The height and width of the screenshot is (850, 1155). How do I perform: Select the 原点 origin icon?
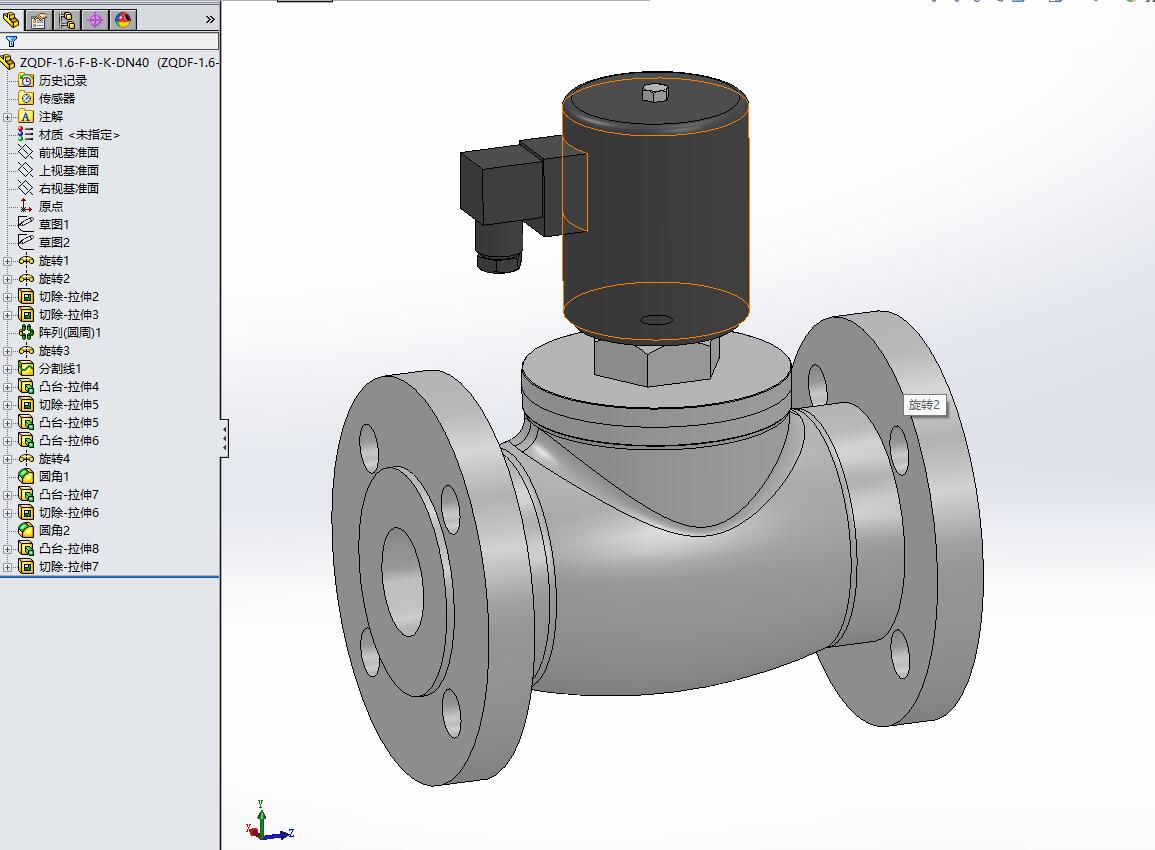(26, 206)
